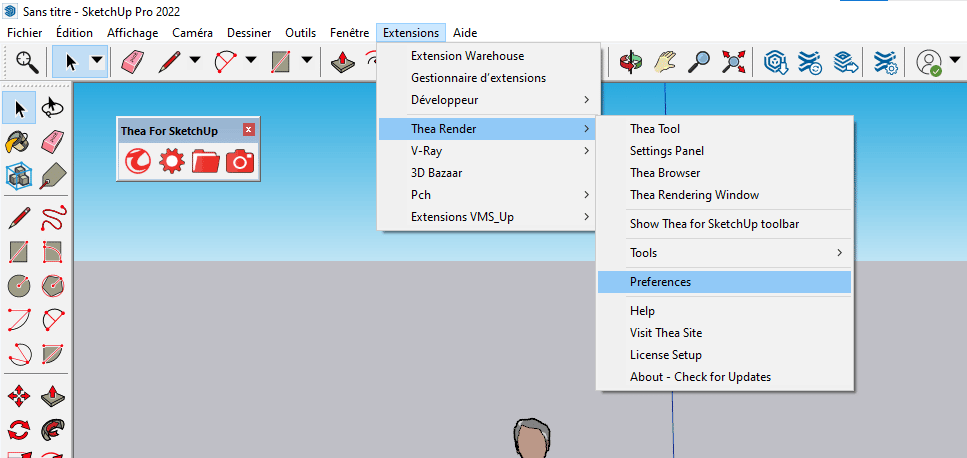
Task: Click Preferences in Thea Render submenu
Action: [724, 282]
